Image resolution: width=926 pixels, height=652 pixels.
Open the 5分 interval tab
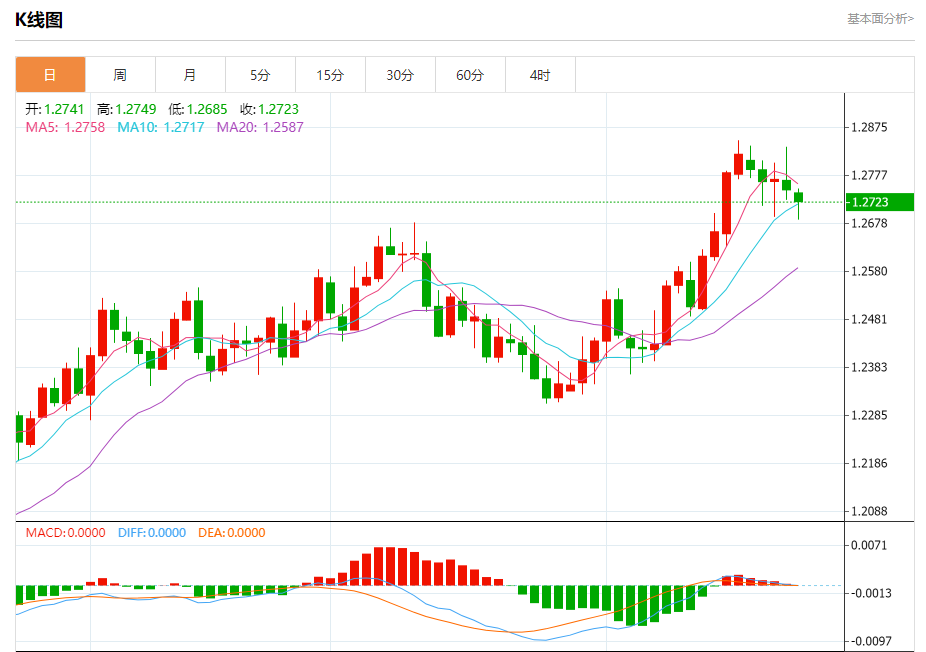click(260, 75)
